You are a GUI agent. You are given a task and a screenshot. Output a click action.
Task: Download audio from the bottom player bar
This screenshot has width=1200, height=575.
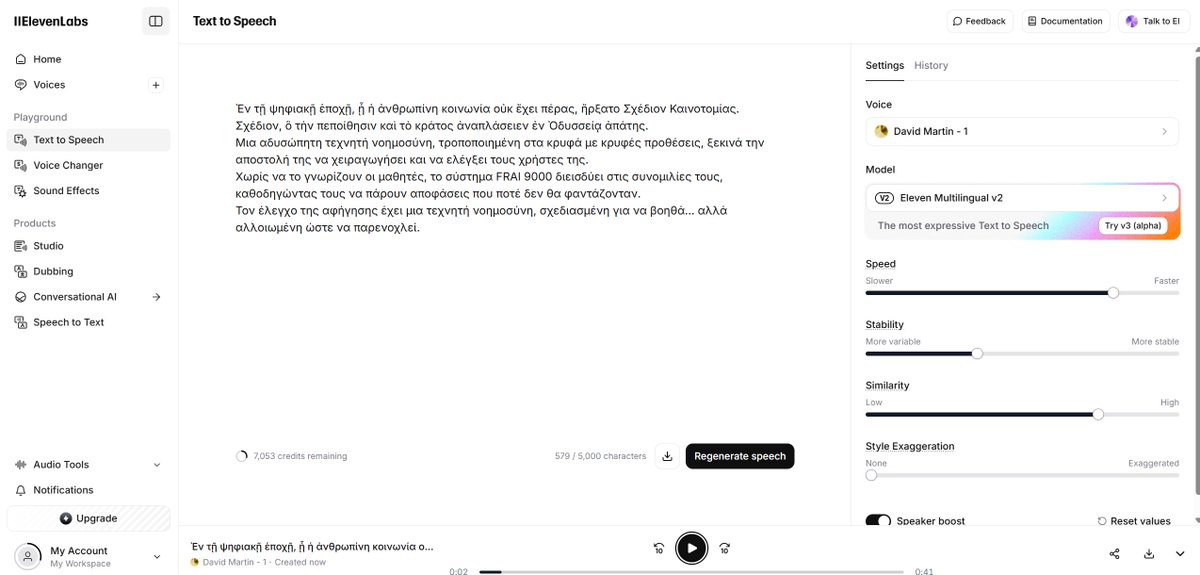click(x=1149, y=554)
